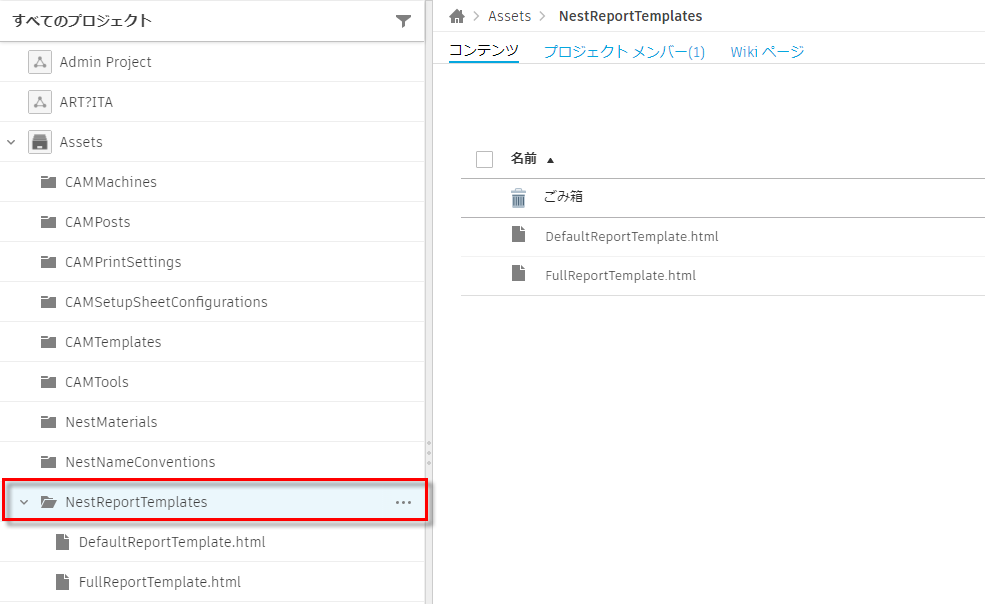
Task: Click the home icon in the breadcrumb
Action: click(x=457, y=16)
